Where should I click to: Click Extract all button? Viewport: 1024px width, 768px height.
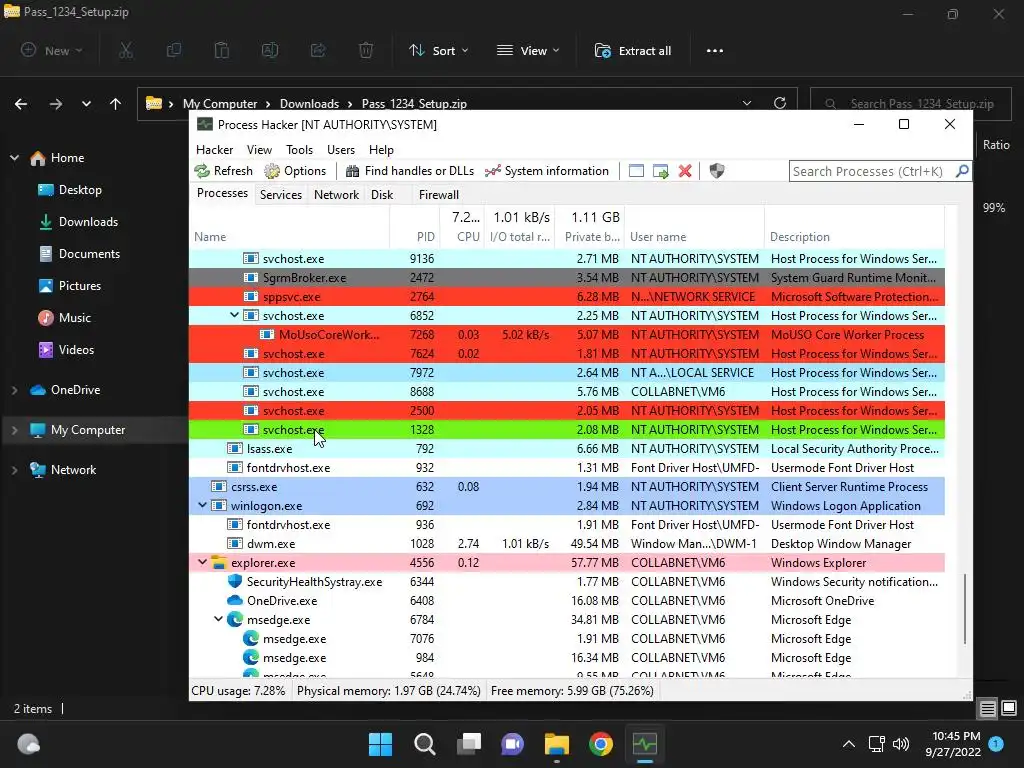633,51
